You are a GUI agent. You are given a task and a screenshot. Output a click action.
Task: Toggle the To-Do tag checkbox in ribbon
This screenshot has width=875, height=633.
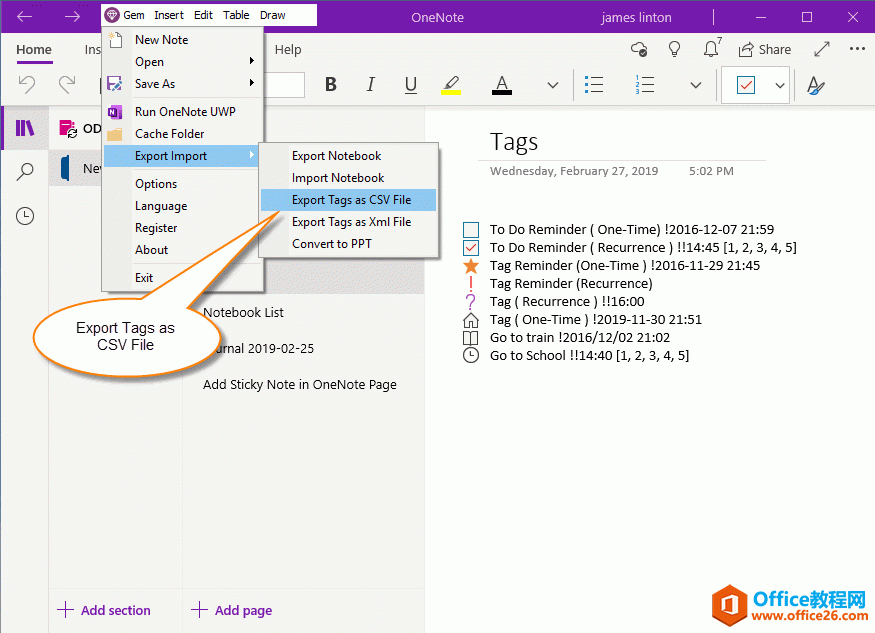(747, 85)
